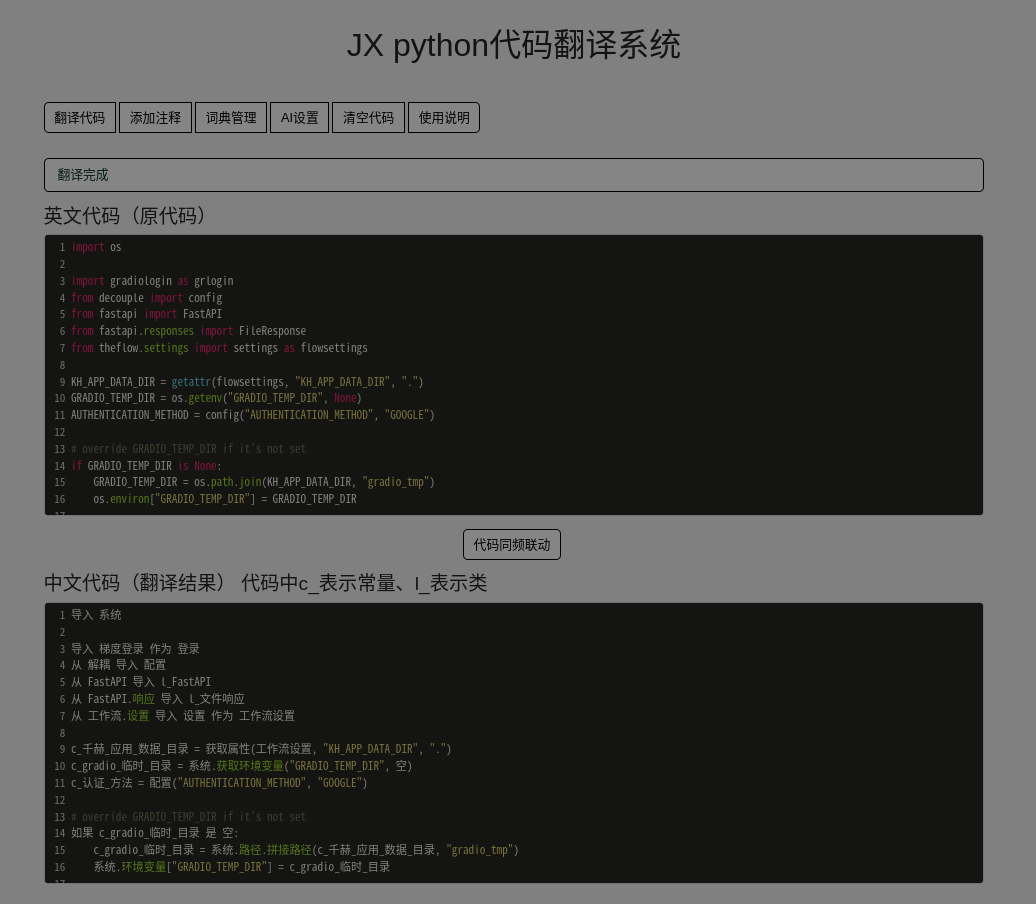Open the 使用说明 usage instructions

point(444,118)
